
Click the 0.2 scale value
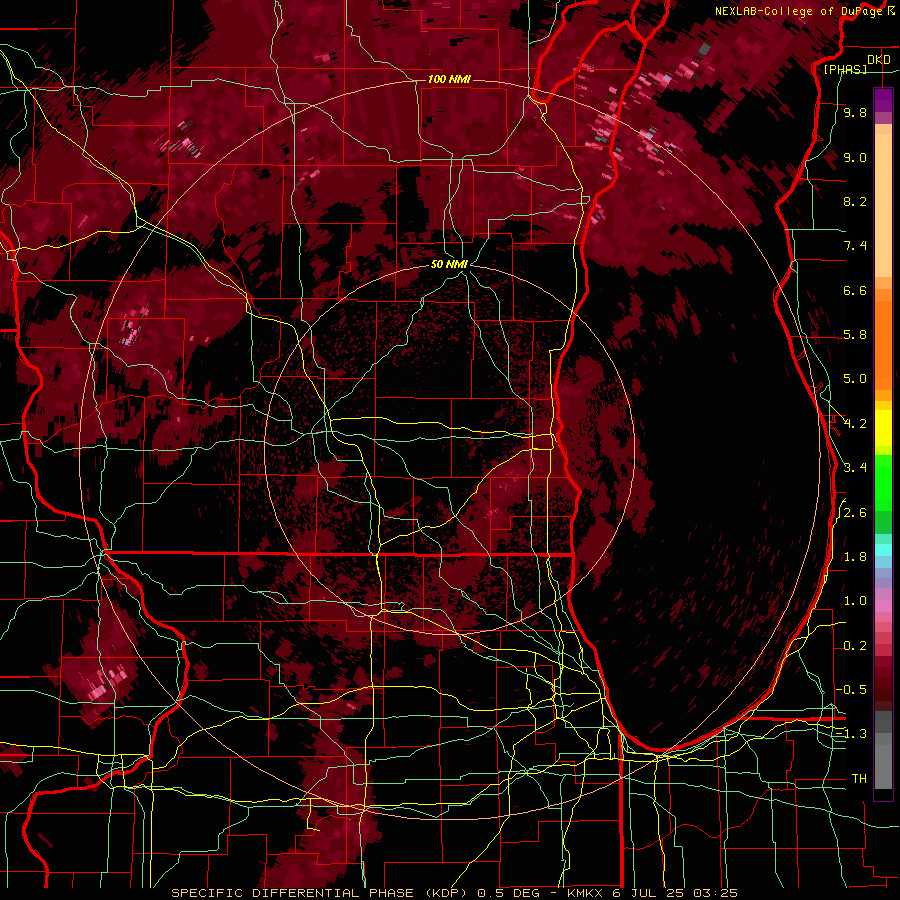coord(855,646)
